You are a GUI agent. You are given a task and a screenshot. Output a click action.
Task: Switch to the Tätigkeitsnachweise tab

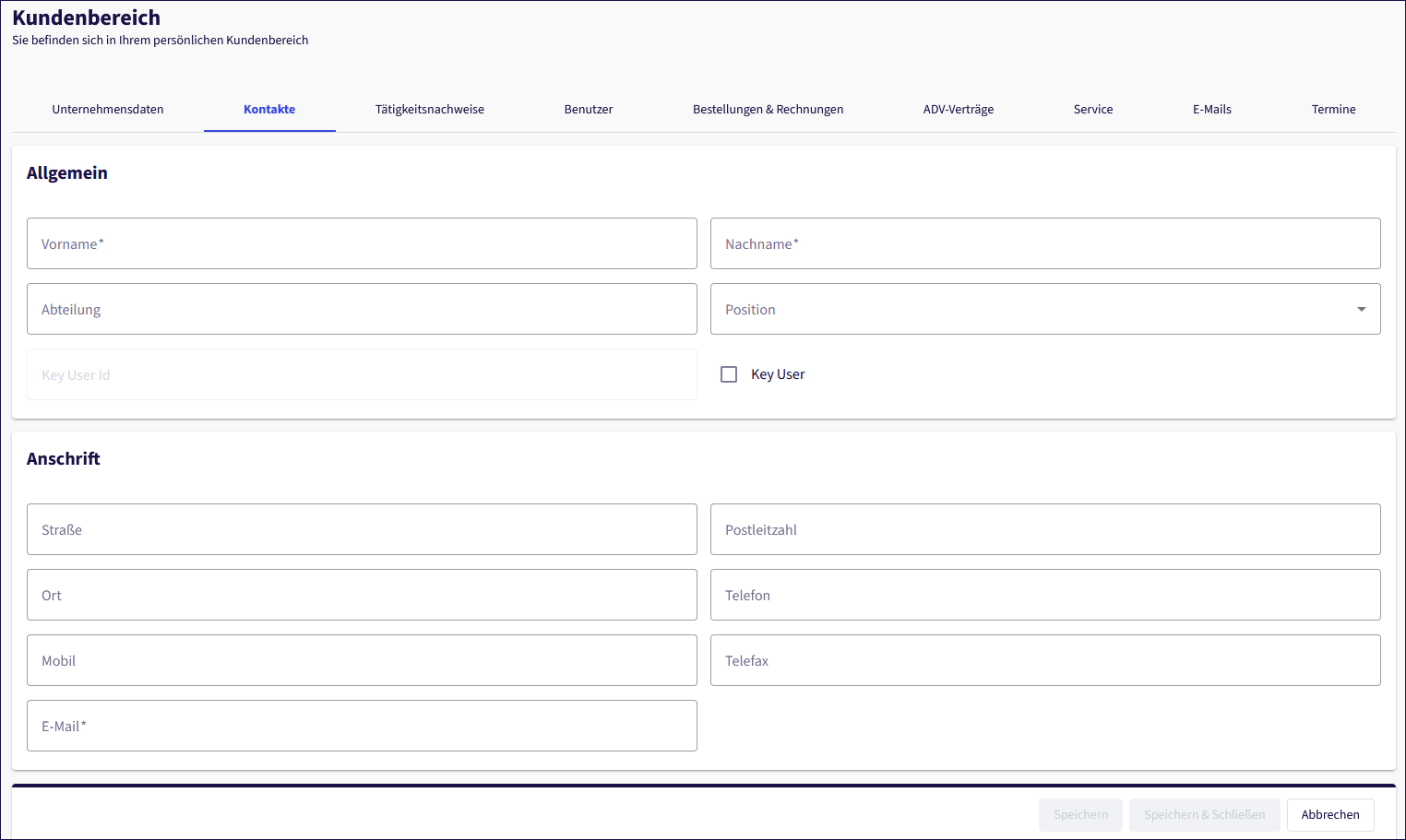[429, 109]
